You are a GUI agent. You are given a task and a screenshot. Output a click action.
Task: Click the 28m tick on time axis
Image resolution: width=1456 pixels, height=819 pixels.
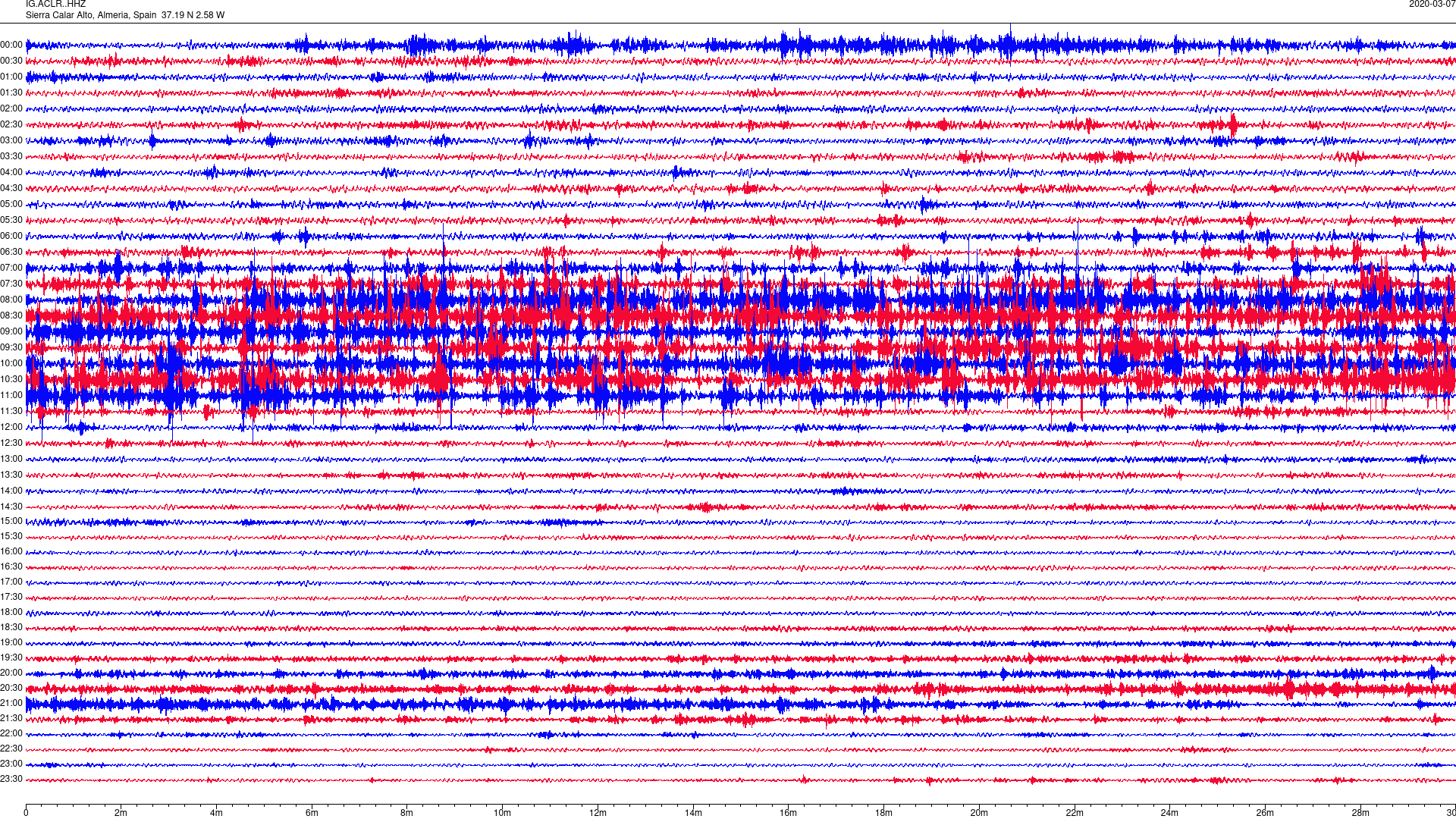coord(1360,813)
